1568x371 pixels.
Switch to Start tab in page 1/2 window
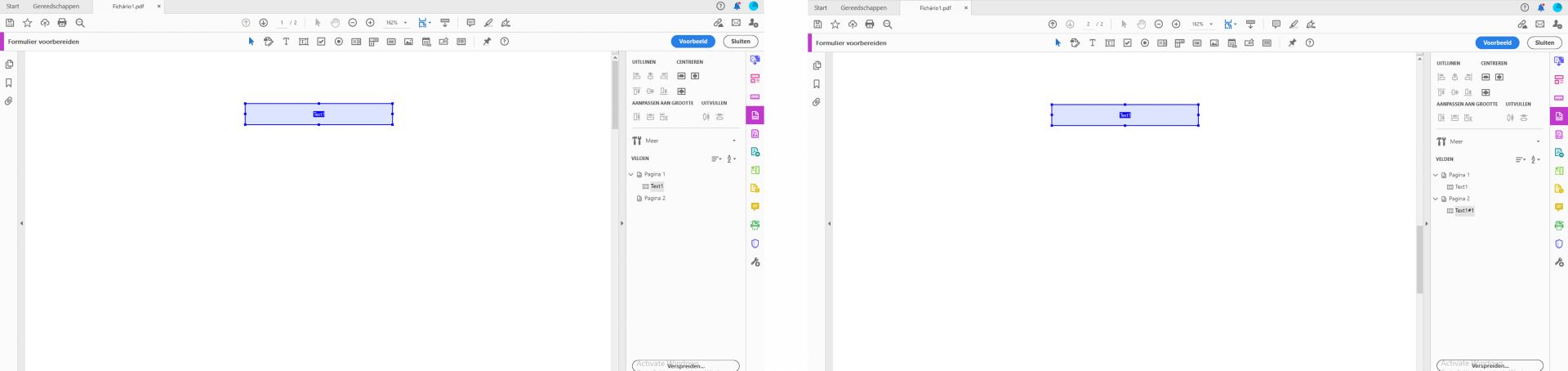tap(12, 7)
